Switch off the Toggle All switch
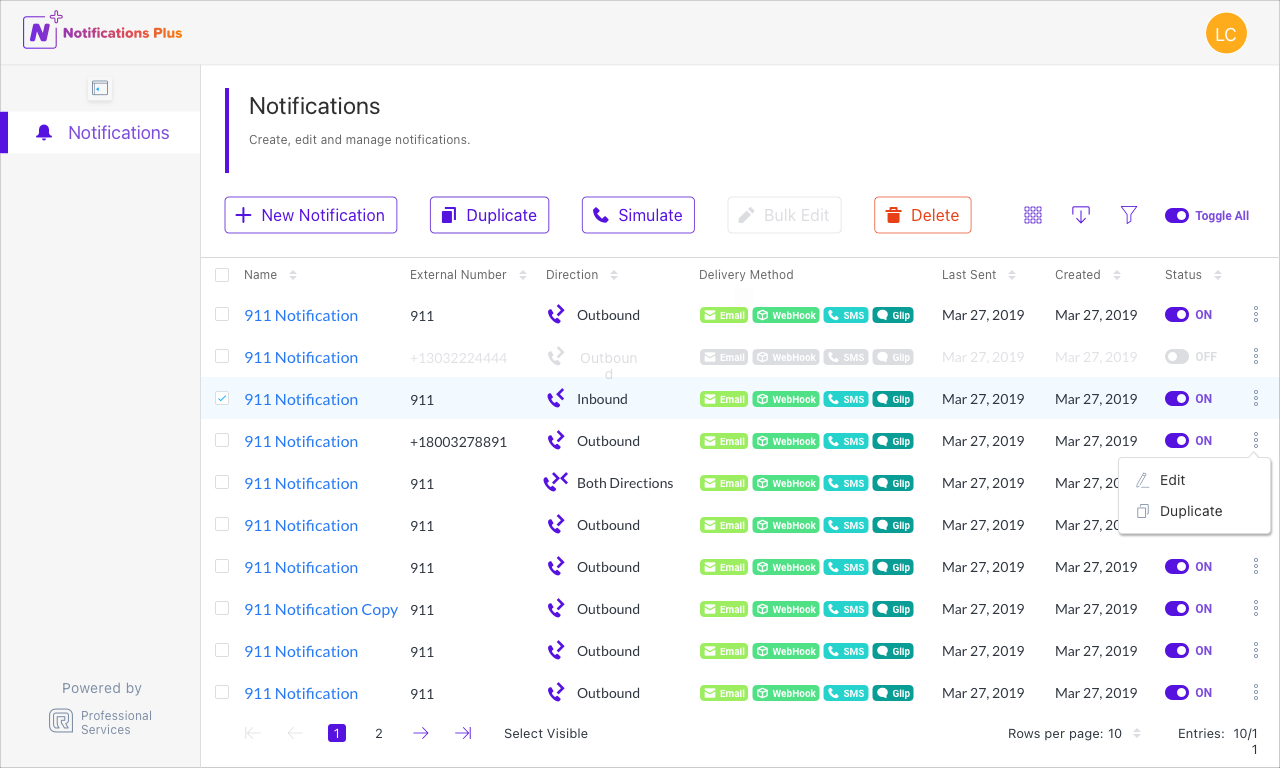This screenshot has height=768, width=1280. pyautogui.click(x=1177, y=215)
